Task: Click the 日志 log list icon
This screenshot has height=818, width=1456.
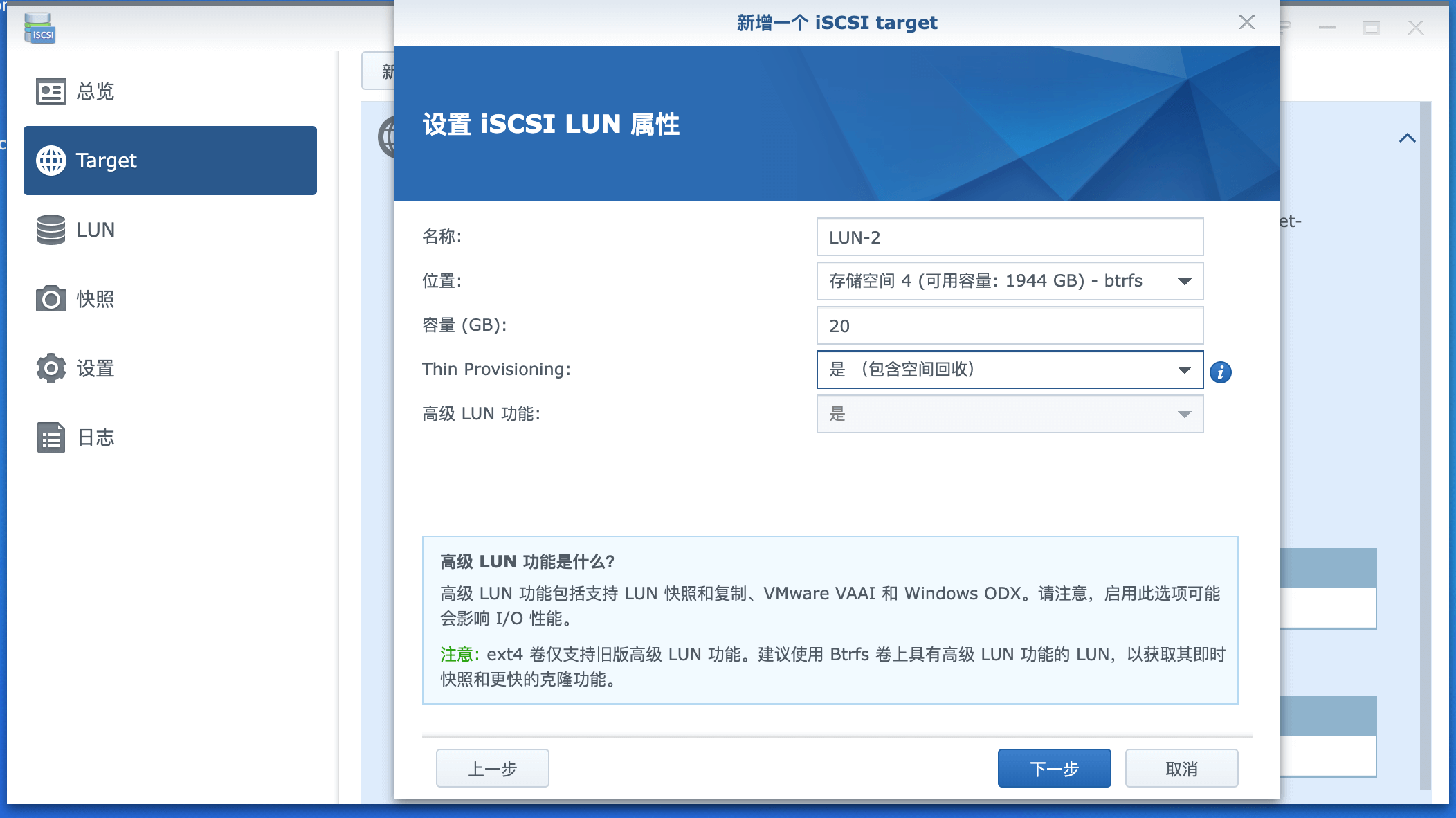Action: point(51,437)
